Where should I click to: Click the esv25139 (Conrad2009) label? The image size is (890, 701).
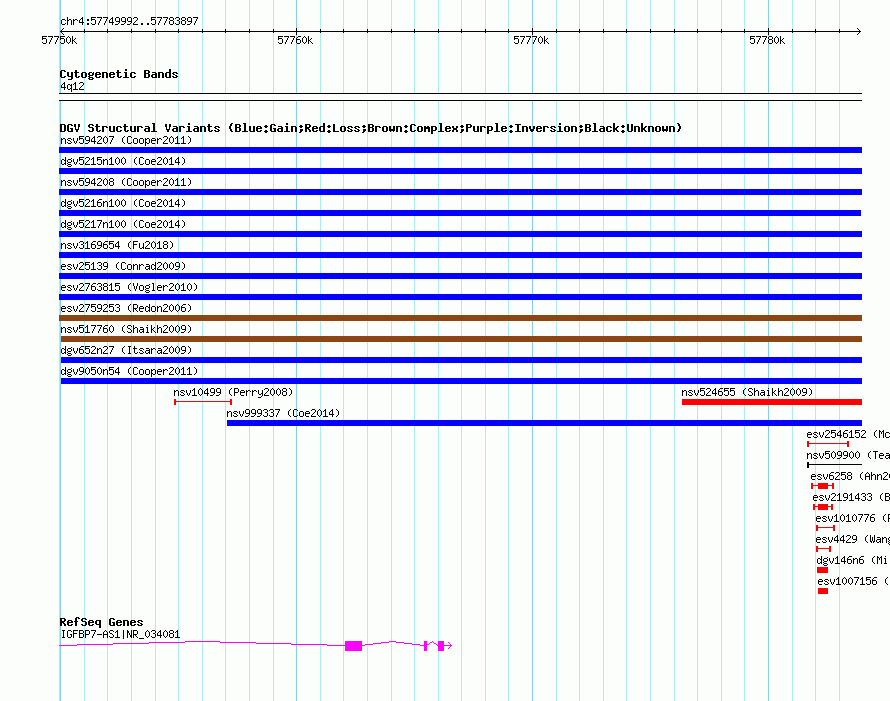click(123, 266)
